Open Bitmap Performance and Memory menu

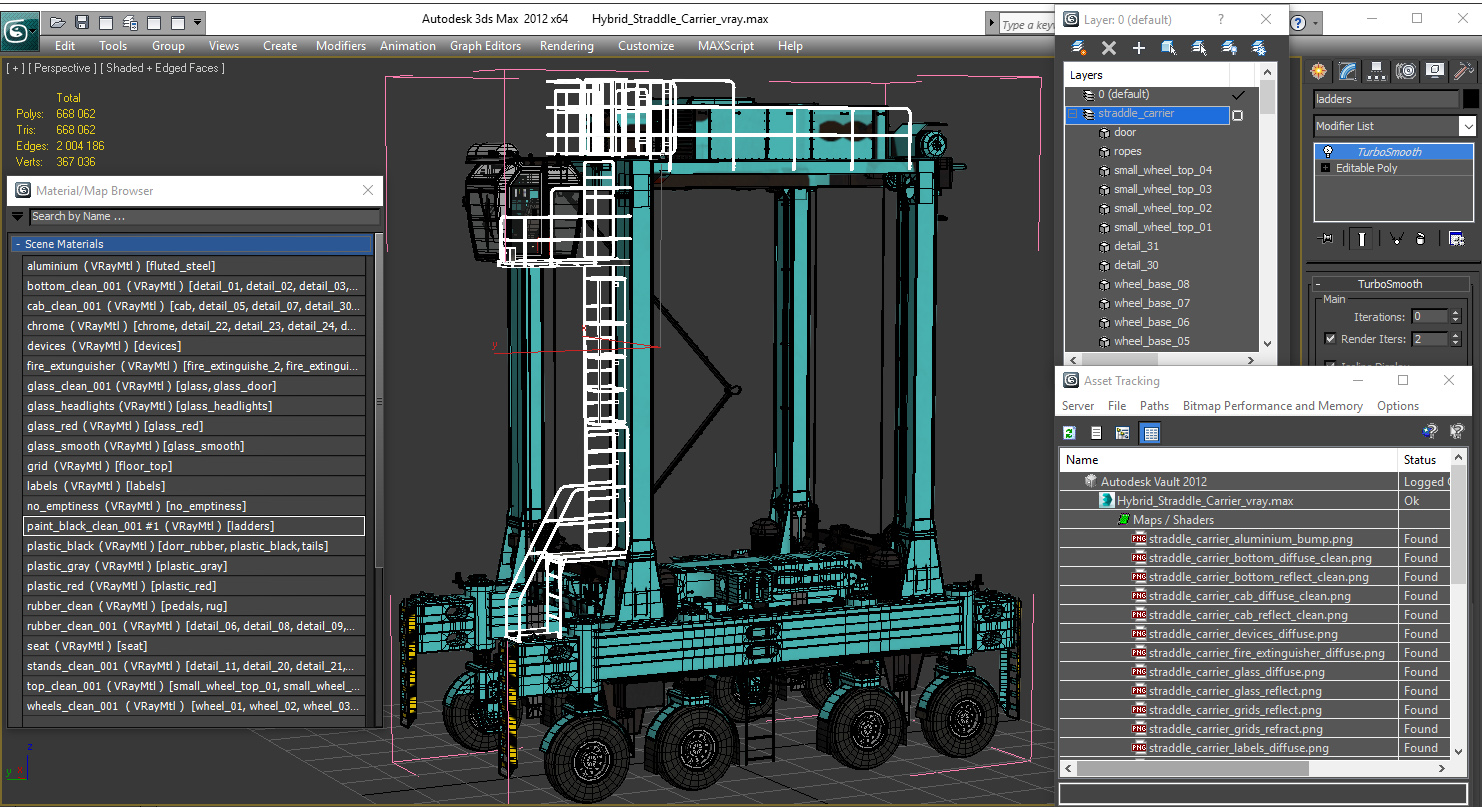(1273, 406)
